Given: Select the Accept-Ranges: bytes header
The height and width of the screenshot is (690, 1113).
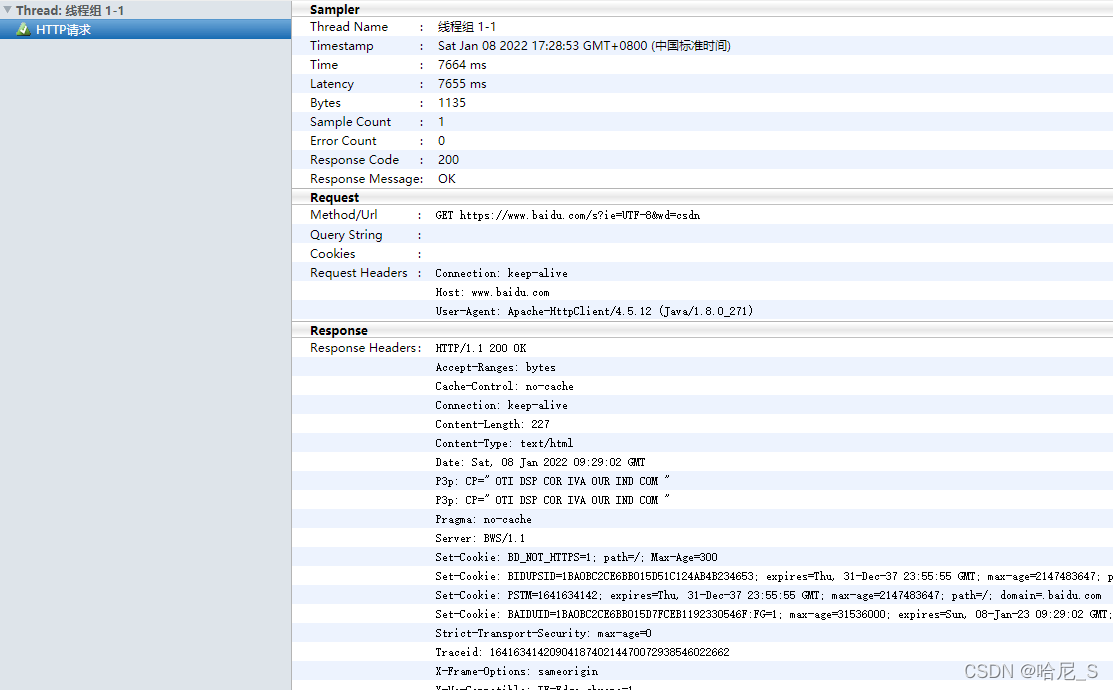Looking at the screenshot, I should point(495,368).
